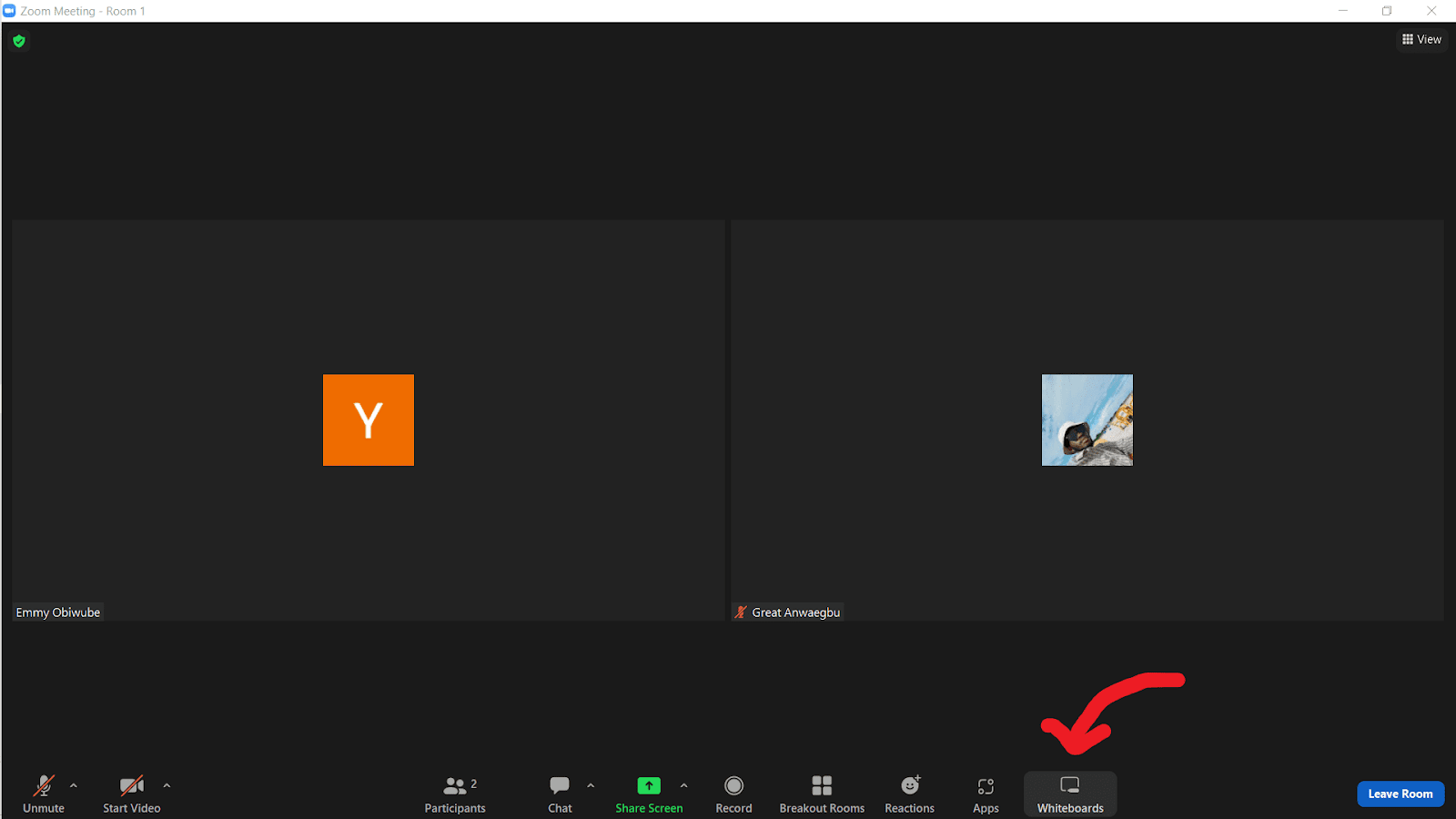Toggle mute state from the toolbar
This screenshot has height=819, width=1456.
[44, 793]
